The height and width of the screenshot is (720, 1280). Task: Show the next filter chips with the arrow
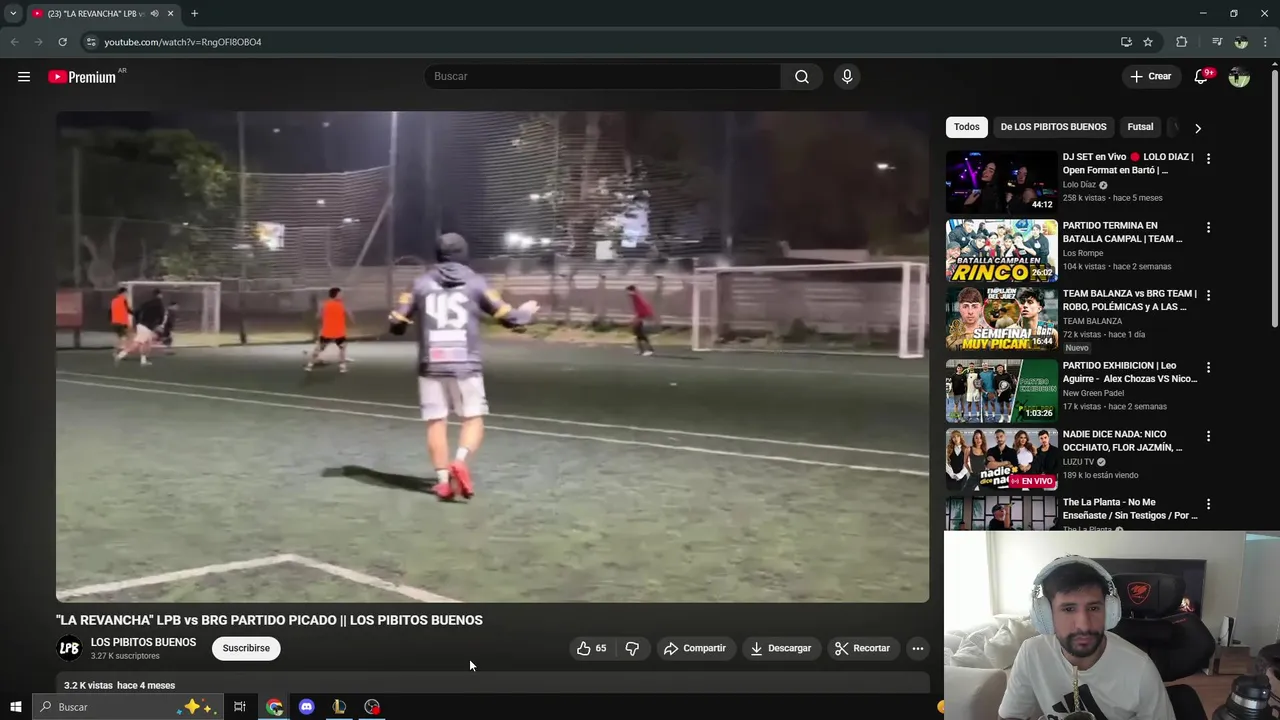pos(1197,128)
